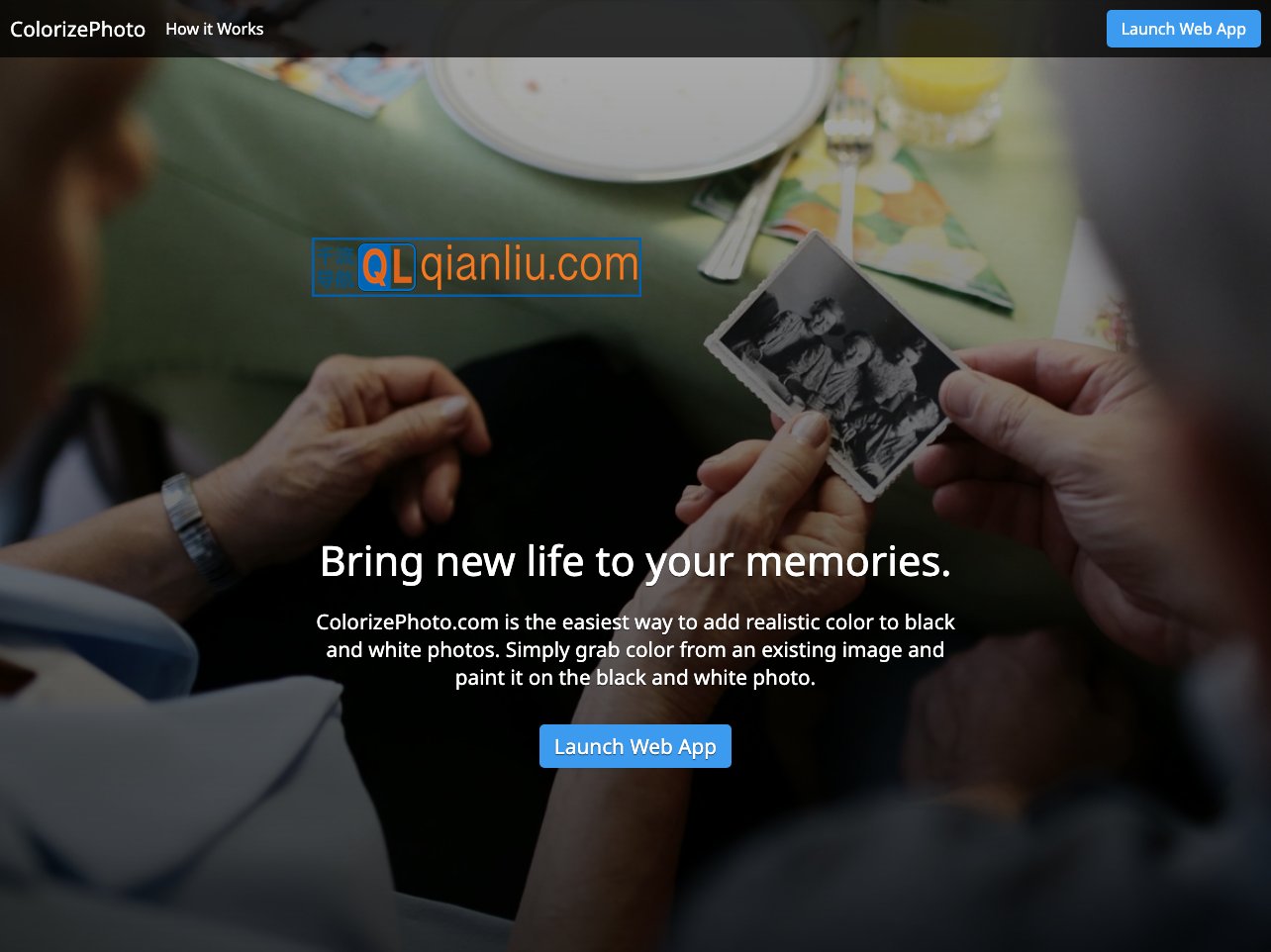Click the ColorizePhoto brand logo text

click(77, 29)
